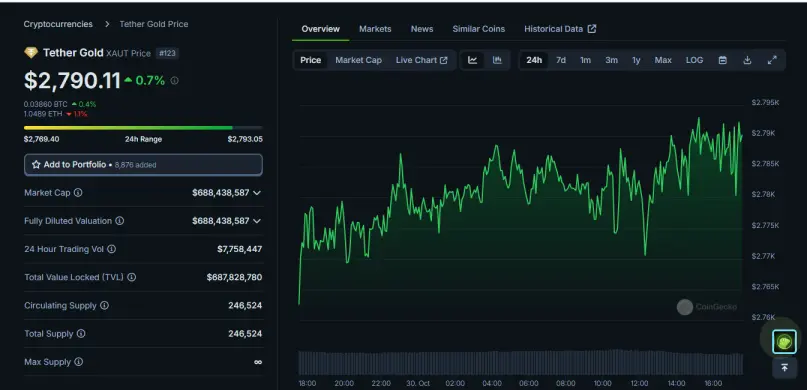Open the News tab
This screenshot has height=390, width=807.
pos(422,29)
